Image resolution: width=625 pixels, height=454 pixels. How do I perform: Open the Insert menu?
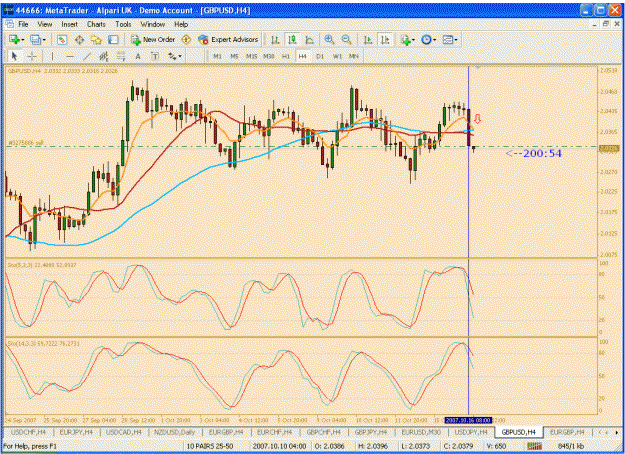click(69, 24)
